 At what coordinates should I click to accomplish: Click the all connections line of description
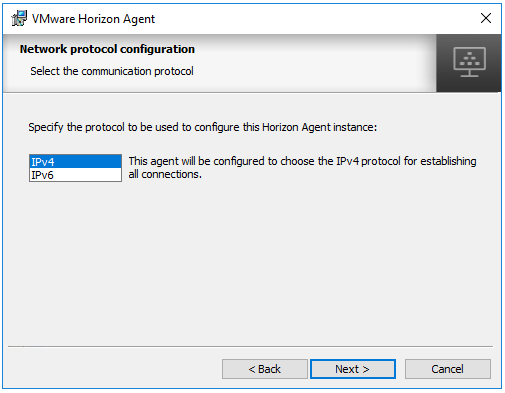pyautogui.click(x=165, y=174)
